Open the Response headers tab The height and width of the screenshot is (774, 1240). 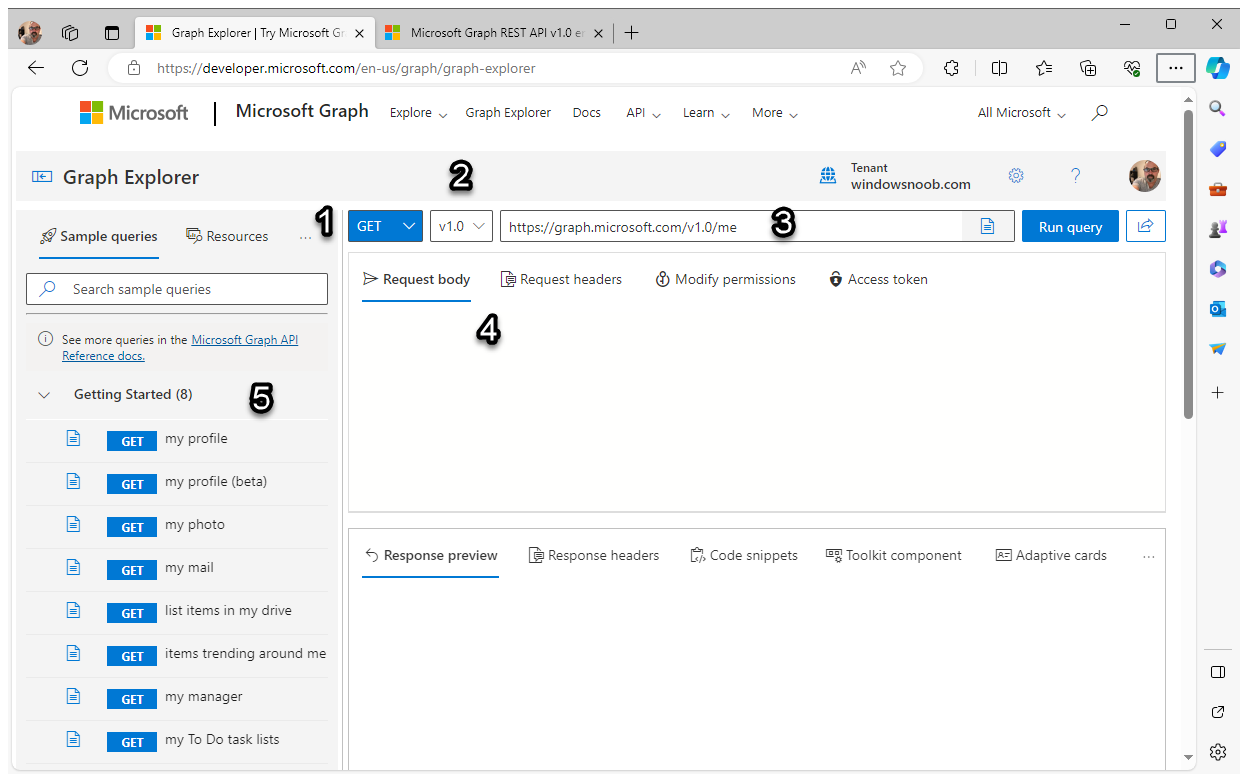tap(594, 556)
